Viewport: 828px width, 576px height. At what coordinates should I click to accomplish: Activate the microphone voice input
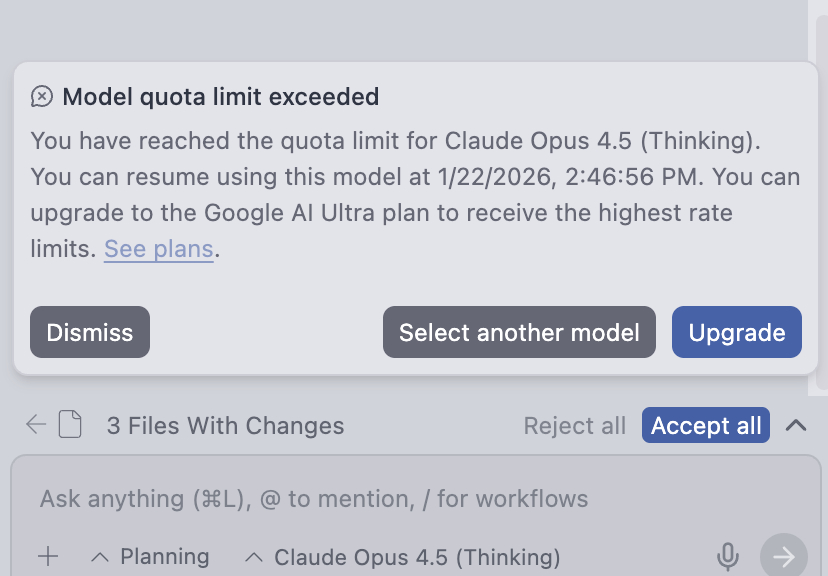pos(728,557)
